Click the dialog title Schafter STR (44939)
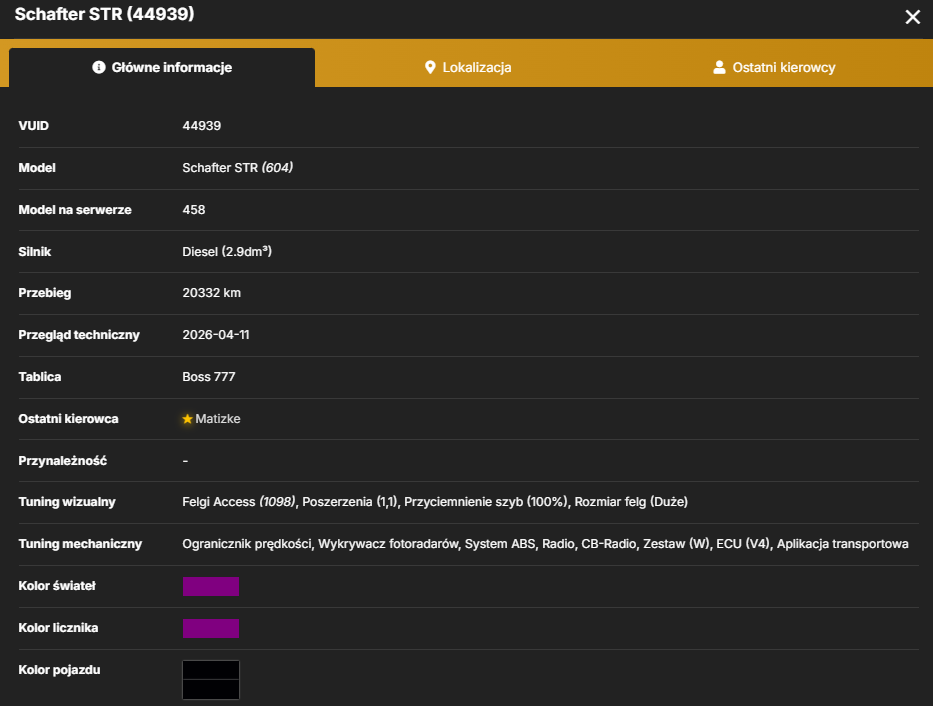The height and width of the screenshot is (706, 933). pos(104,14)
